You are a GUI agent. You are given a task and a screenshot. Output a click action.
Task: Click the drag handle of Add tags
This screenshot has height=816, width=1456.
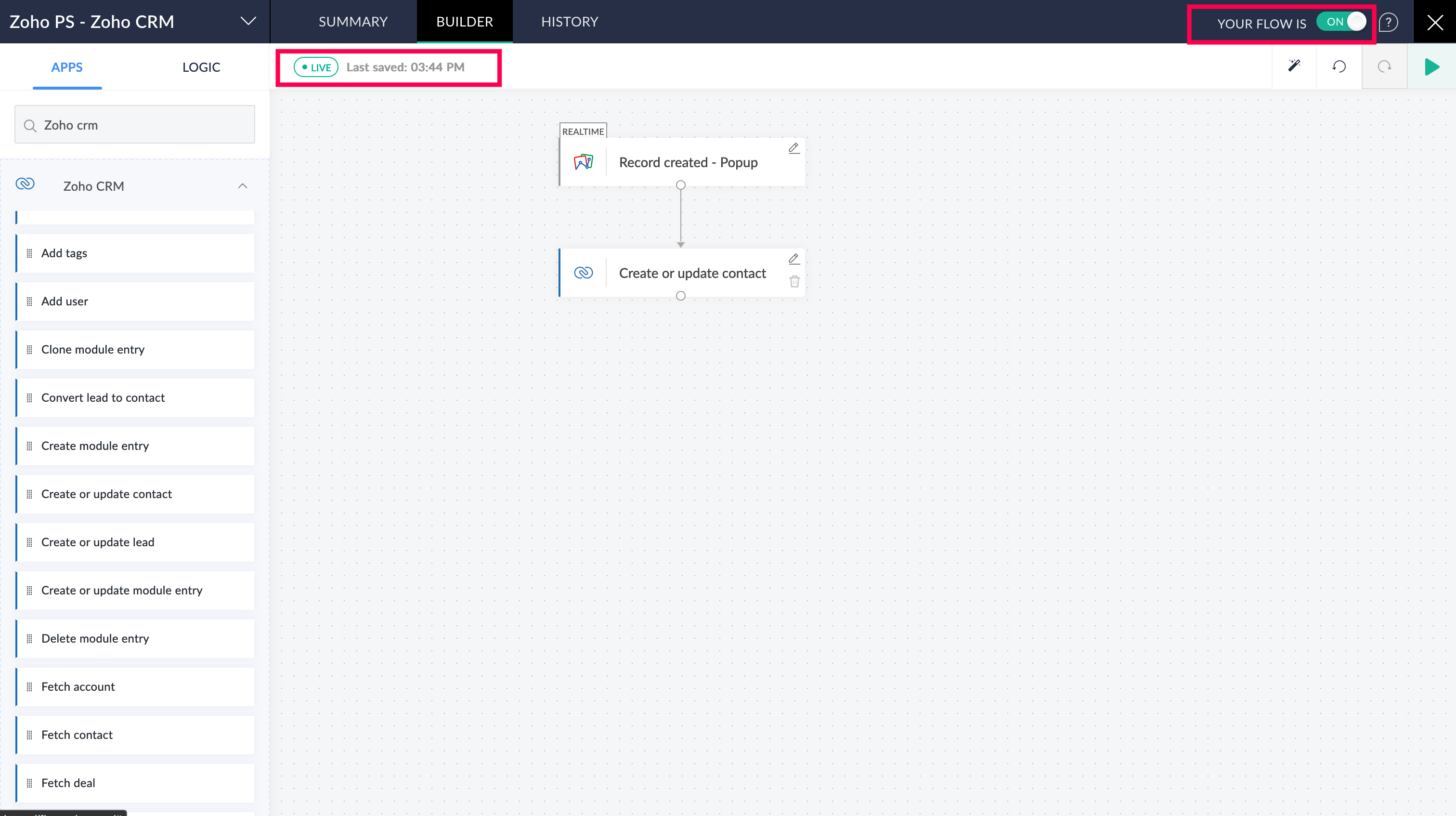(29, 253)
